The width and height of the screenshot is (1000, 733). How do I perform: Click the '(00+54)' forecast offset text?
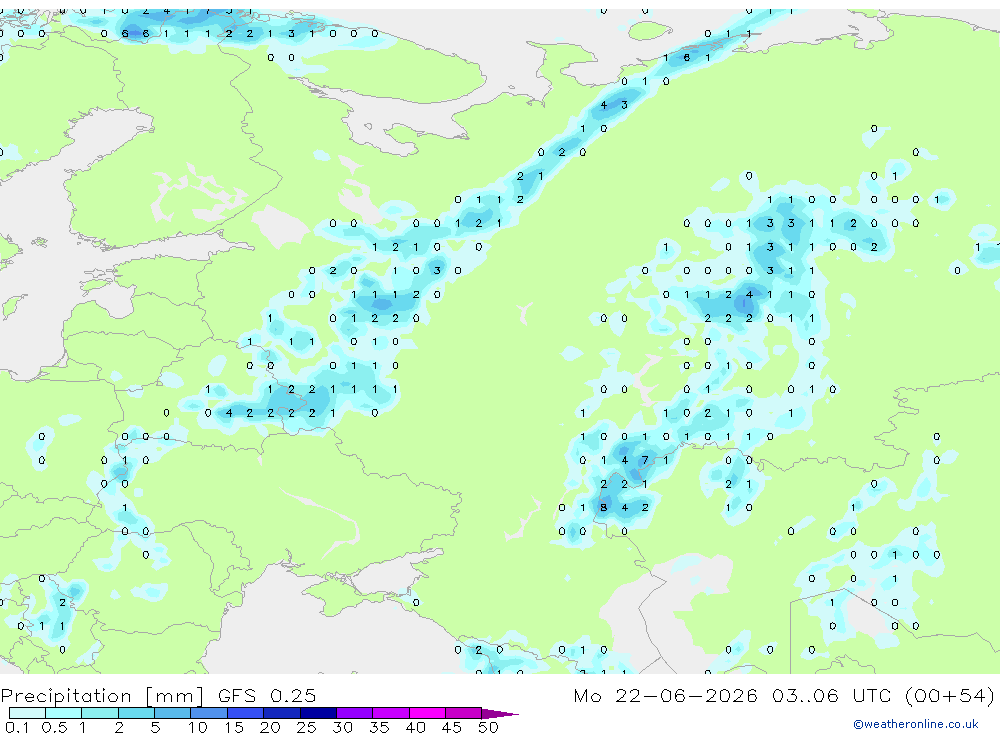[950, 695]
